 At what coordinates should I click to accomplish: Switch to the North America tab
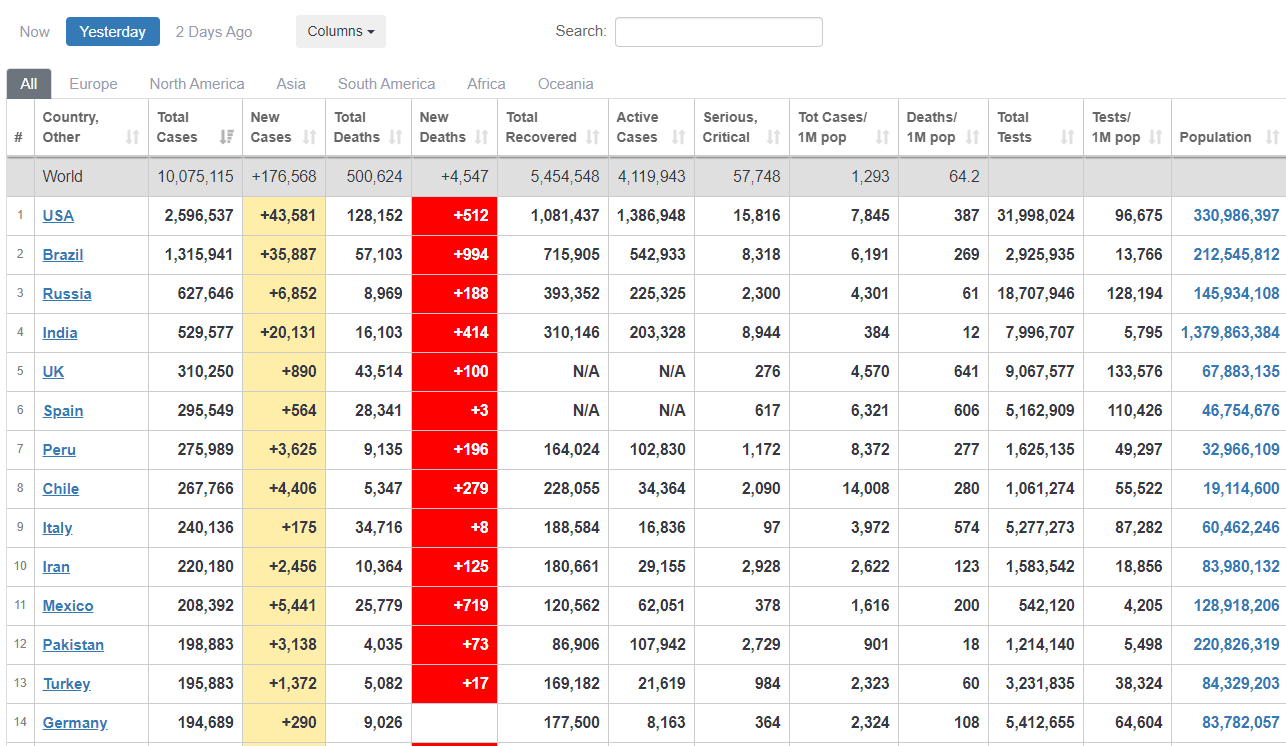point(197,84)
